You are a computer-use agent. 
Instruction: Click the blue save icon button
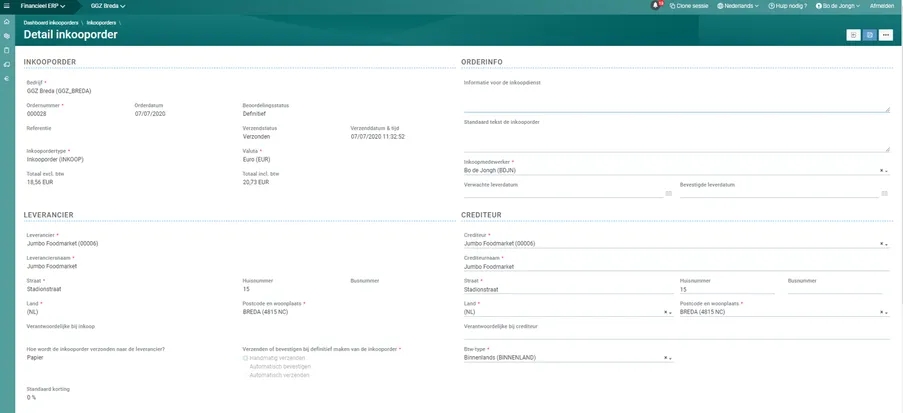[x=870, y=35]
